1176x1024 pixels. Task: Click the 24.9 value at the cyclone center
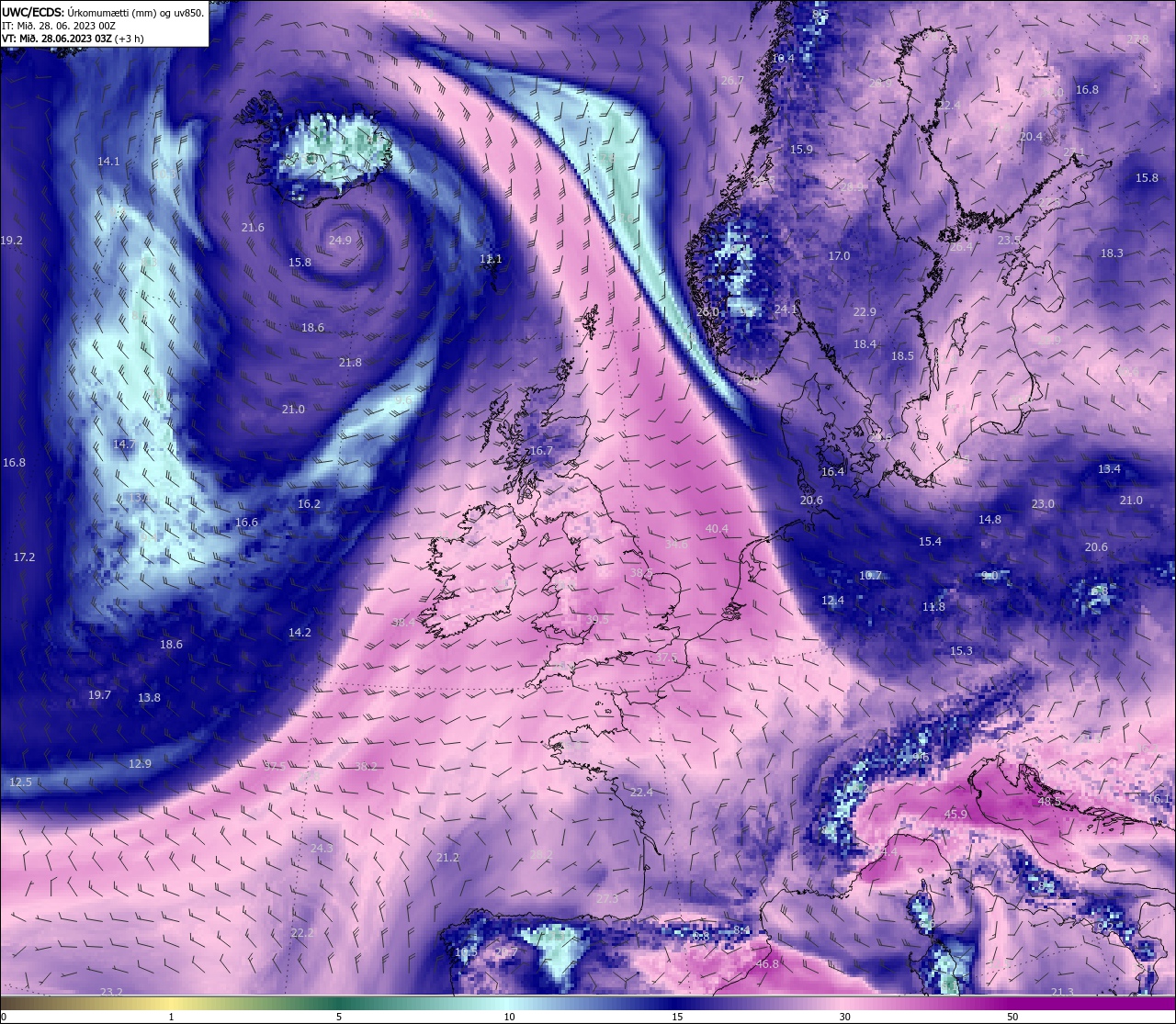pos(340,241)
